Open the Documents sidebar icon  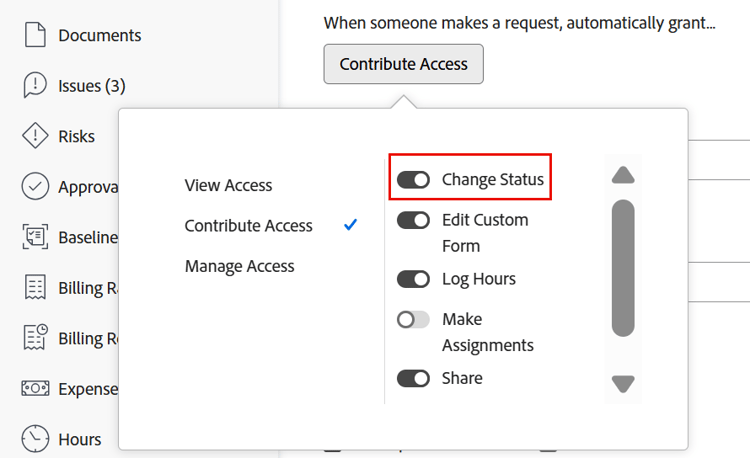(x=35, y=35)
